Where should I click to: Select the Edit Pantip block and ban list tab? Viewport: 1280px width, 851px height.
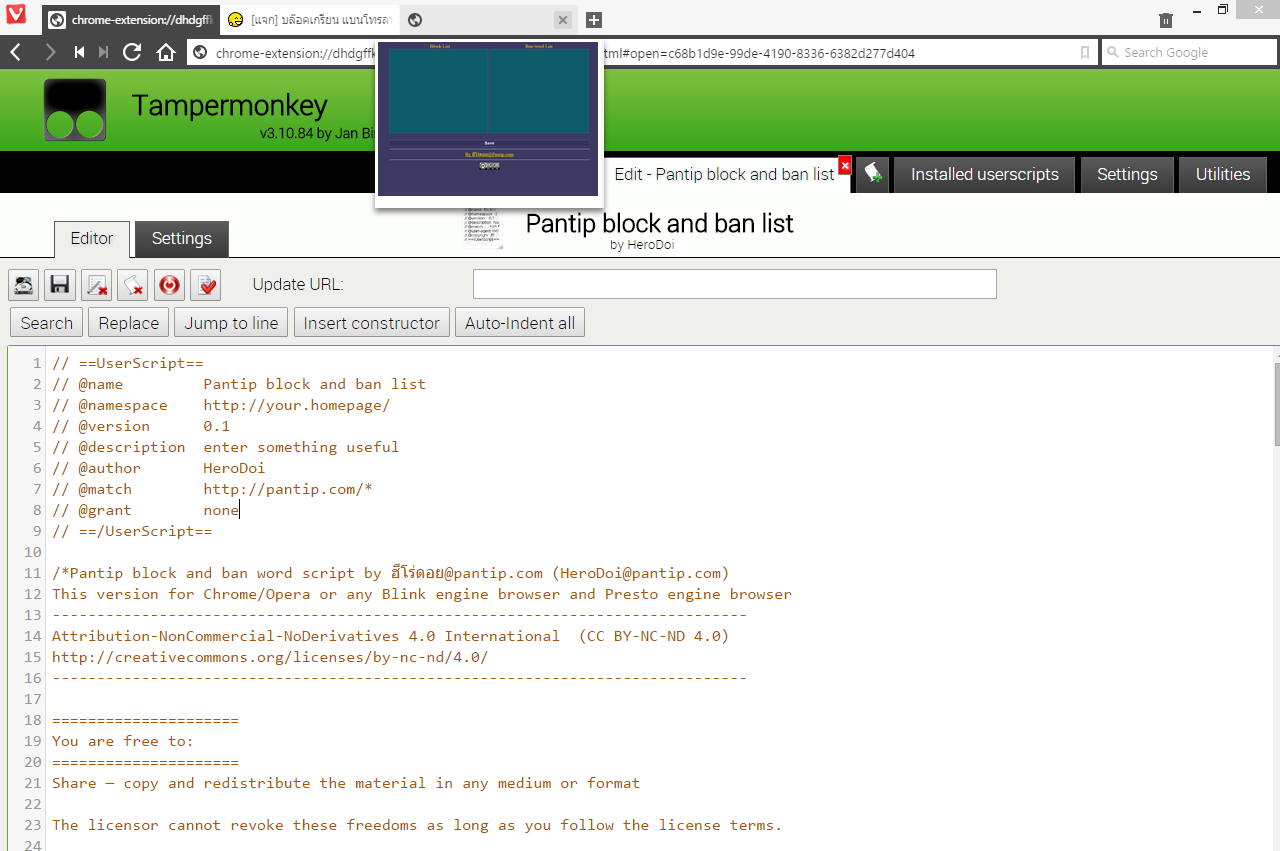point(725,174)
